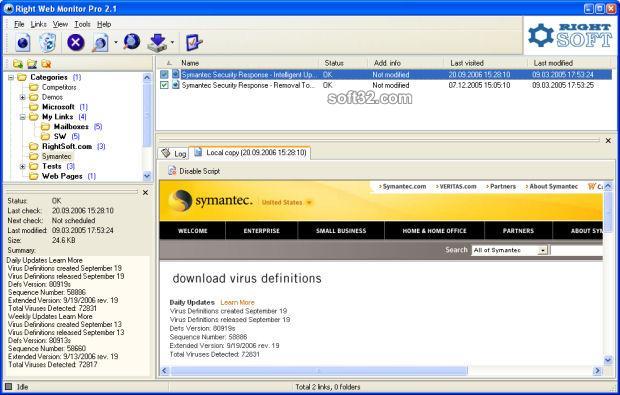Screen dimensions: 620x395
Task: Click the globe with magnifier toolbar icon
Action: pyautogui.click(x=131, y=42)
